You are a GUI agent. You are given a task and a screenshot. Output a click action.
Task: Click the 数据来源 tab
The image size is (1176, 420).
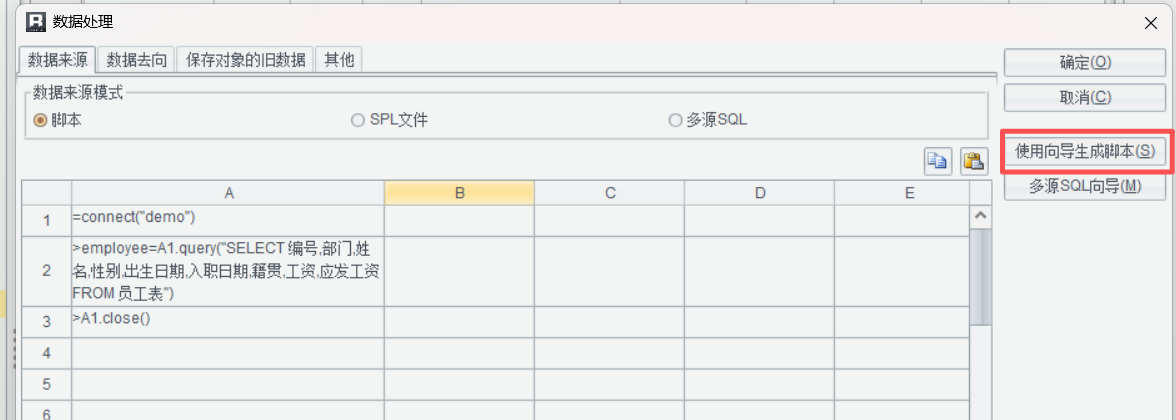point(58,60)
